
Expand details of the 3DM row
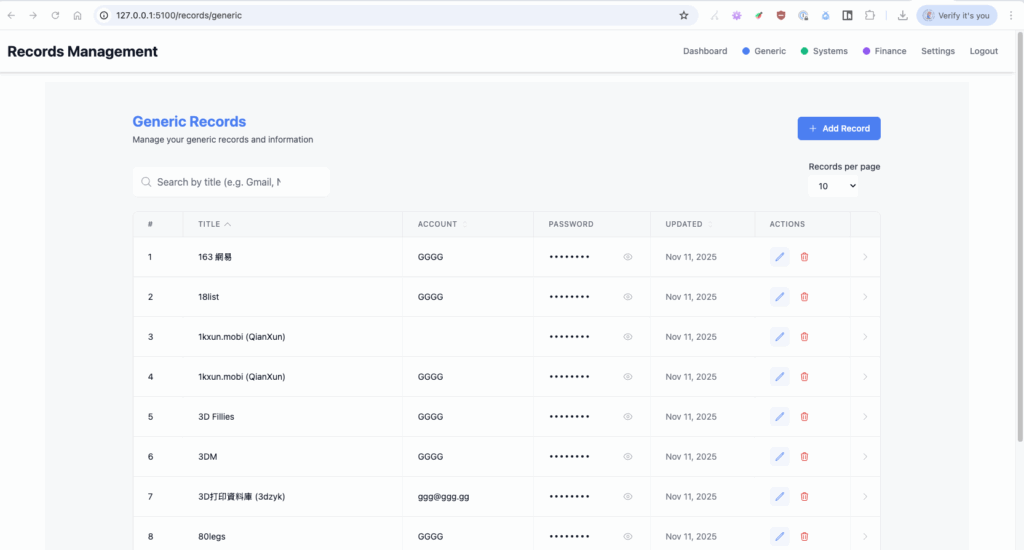click(865, 456)
